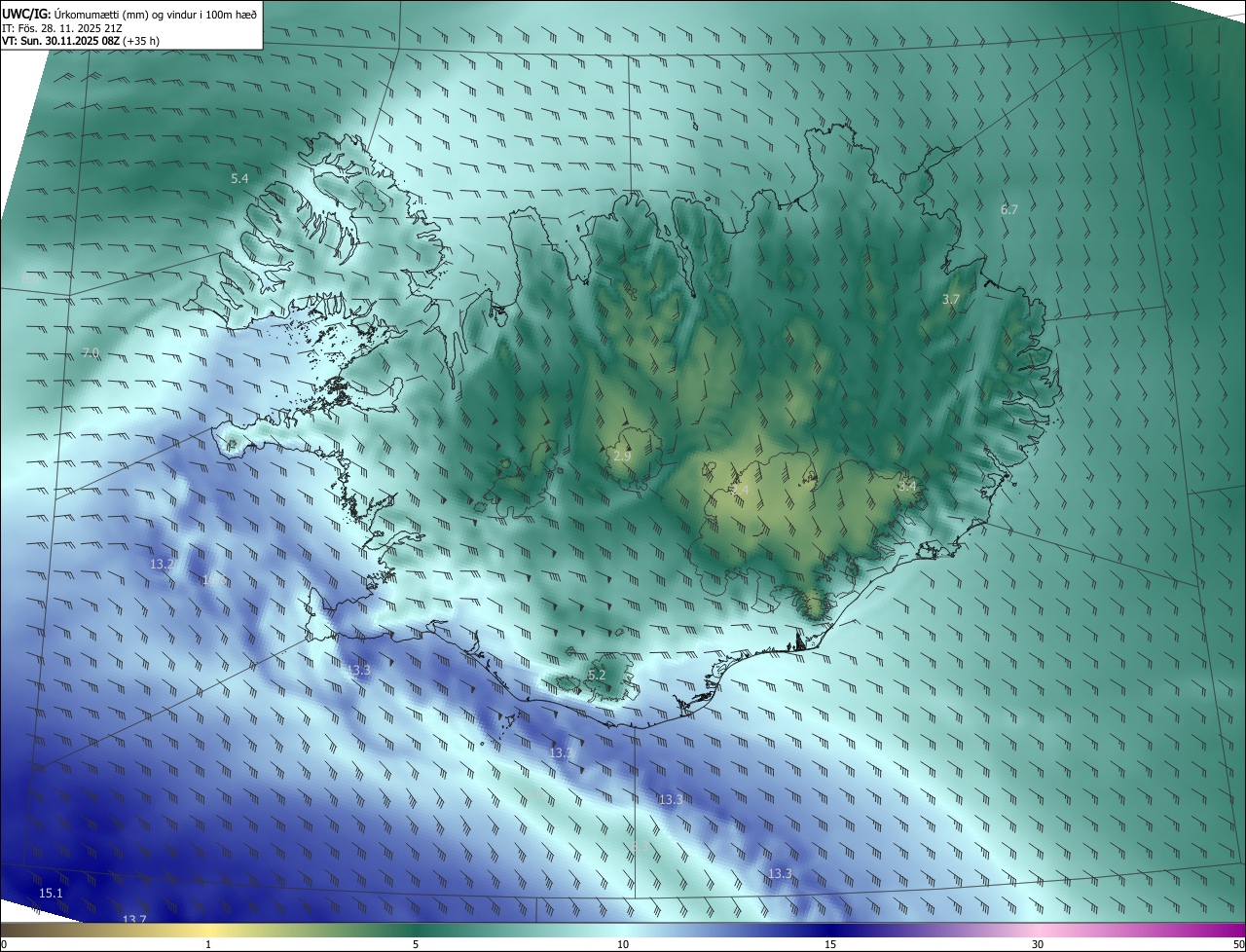Click the 5.2 value label on the map
The width and height of the screenshot is (1246, 952).
(597, 675)
